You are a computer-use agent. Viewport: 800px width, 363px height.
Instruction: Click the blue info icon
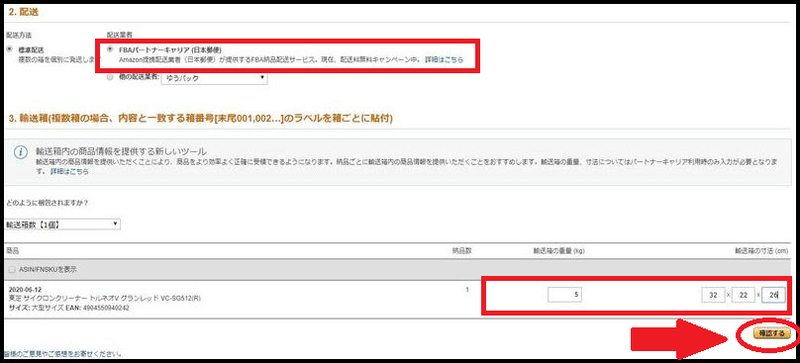(20, 153)
